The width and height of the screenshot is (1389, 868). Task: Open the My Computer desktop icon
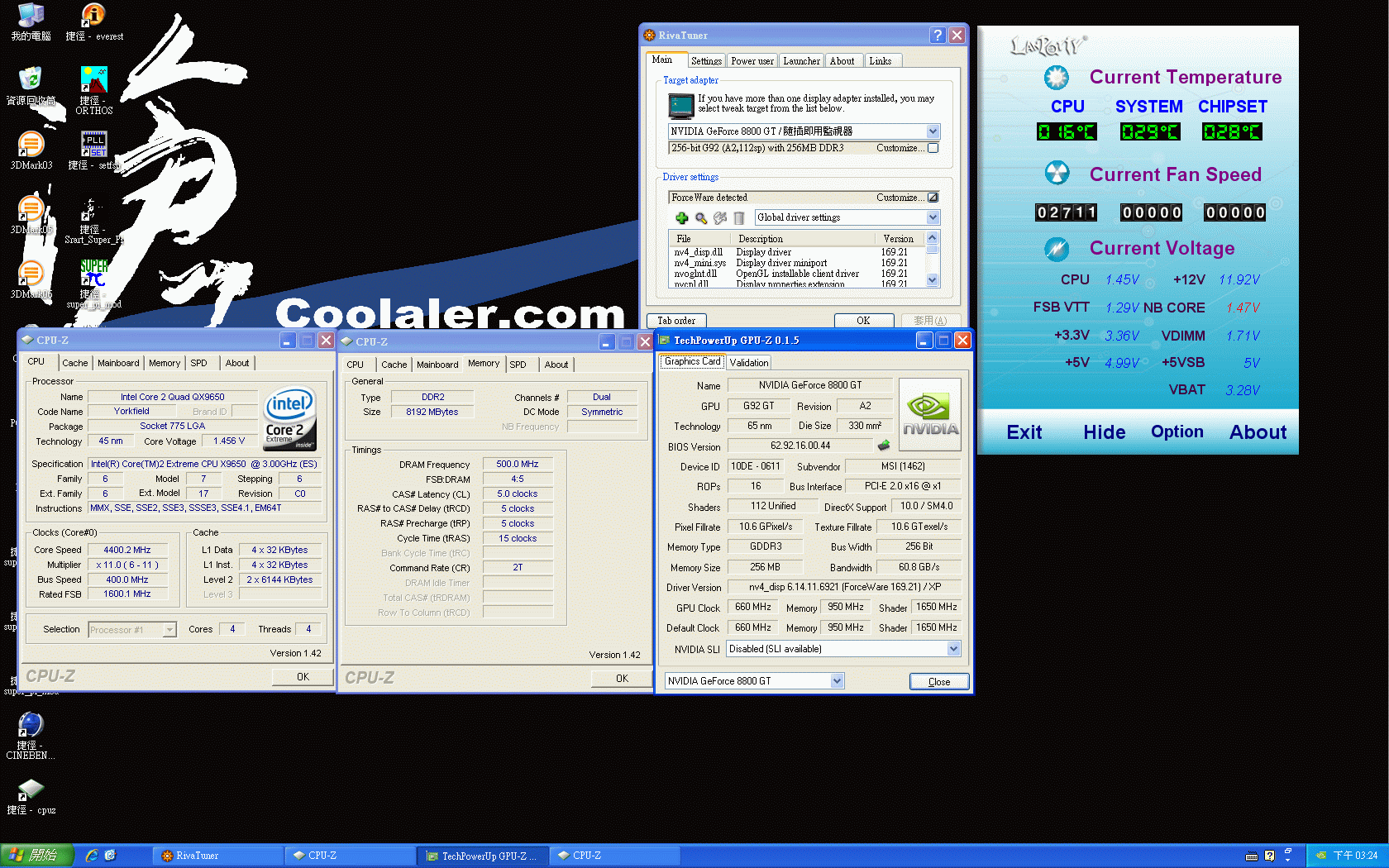tap(31, 21)
